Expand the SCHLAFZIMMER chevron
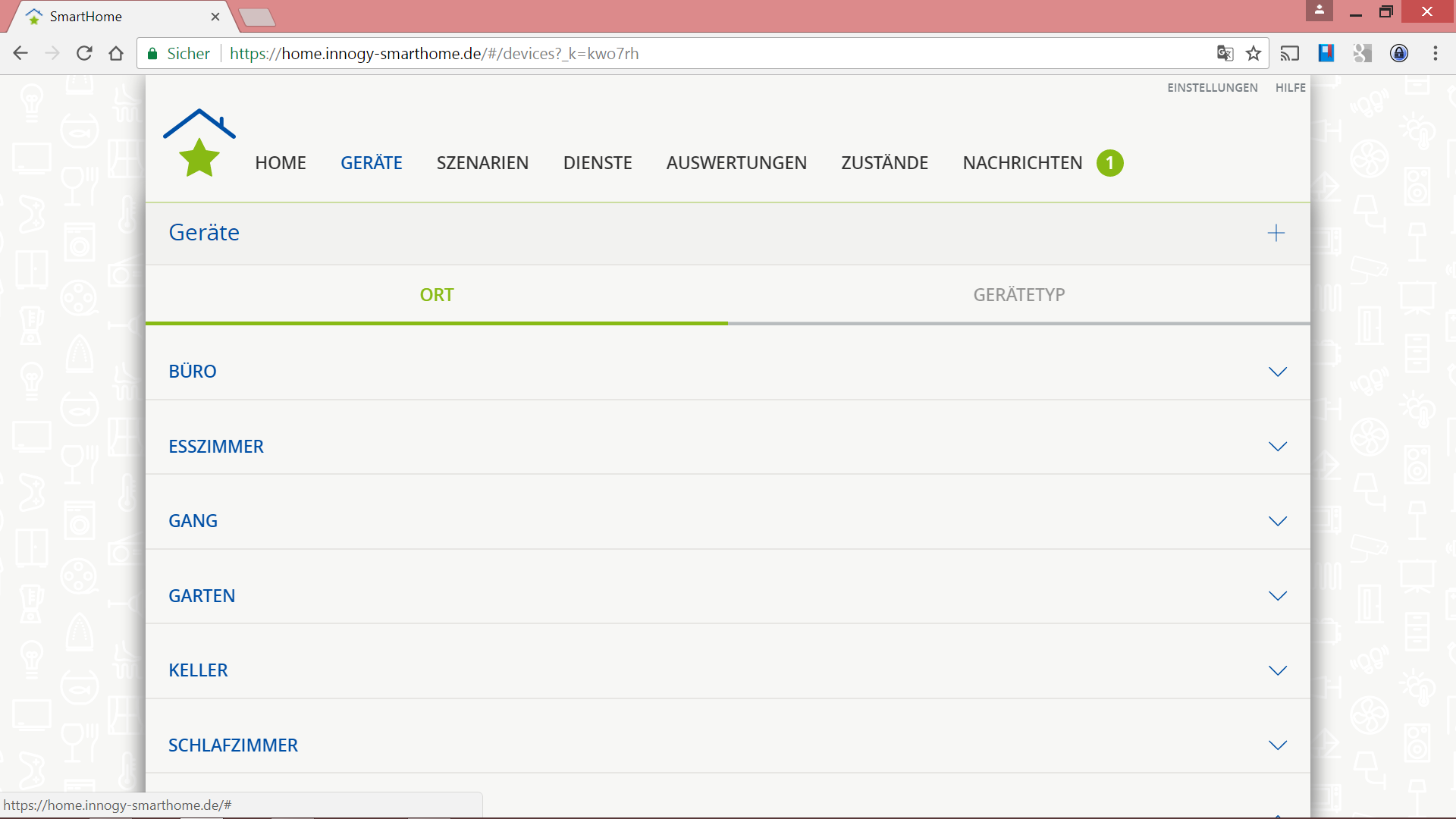The width and height of the screenshot is (1456, 819). [x=1277, y=745]
